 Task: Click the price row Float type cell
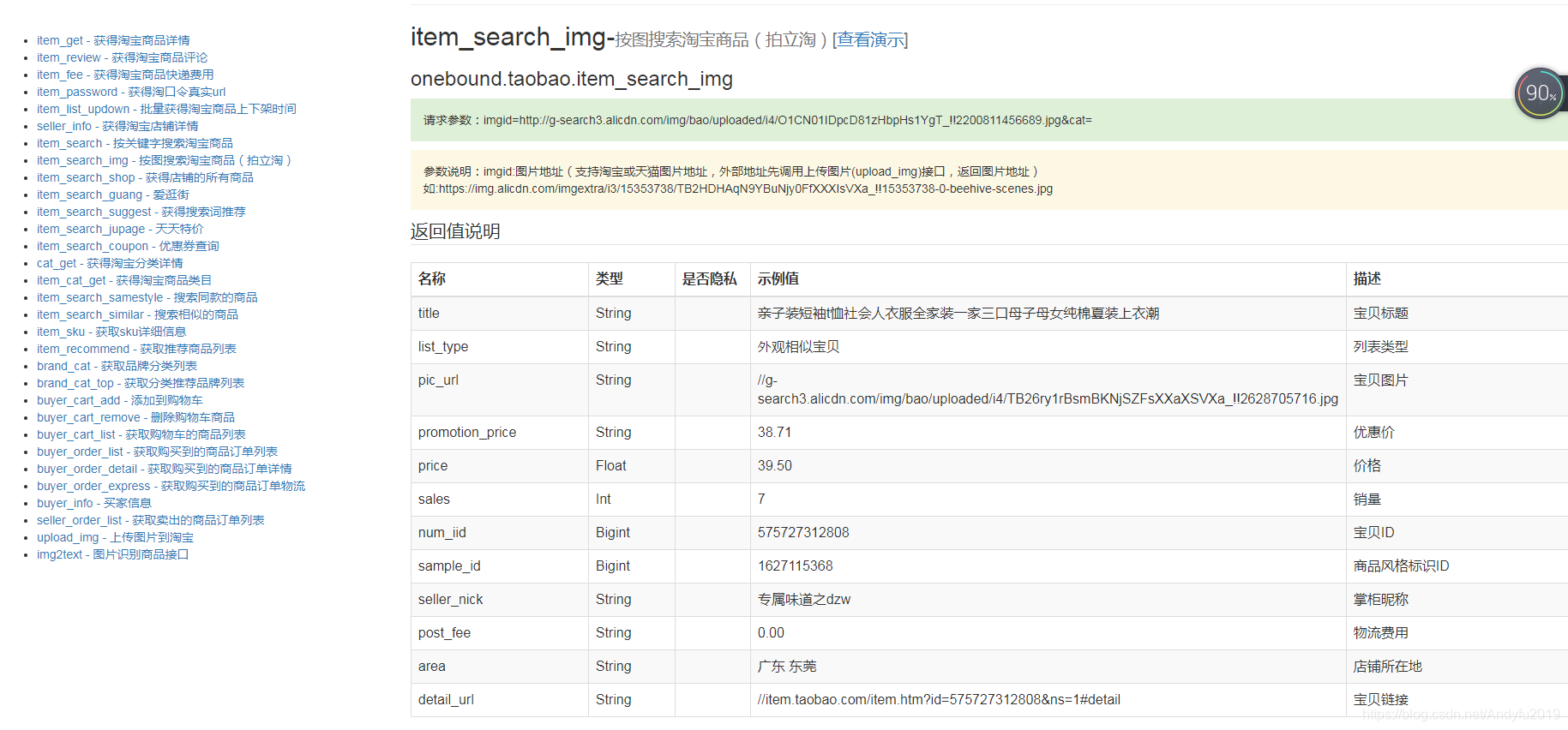click(x=632, y=466)
